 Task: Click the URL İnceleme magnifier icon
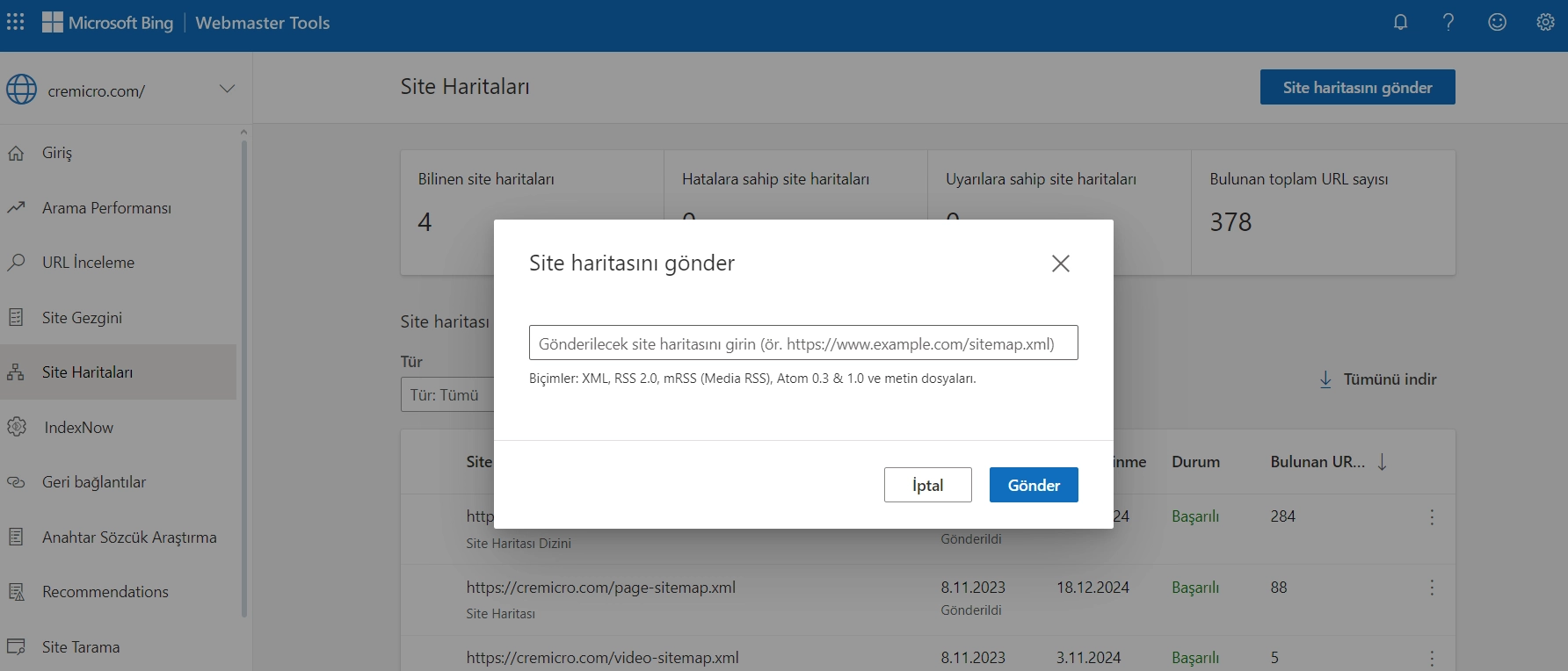click(16, 263)
